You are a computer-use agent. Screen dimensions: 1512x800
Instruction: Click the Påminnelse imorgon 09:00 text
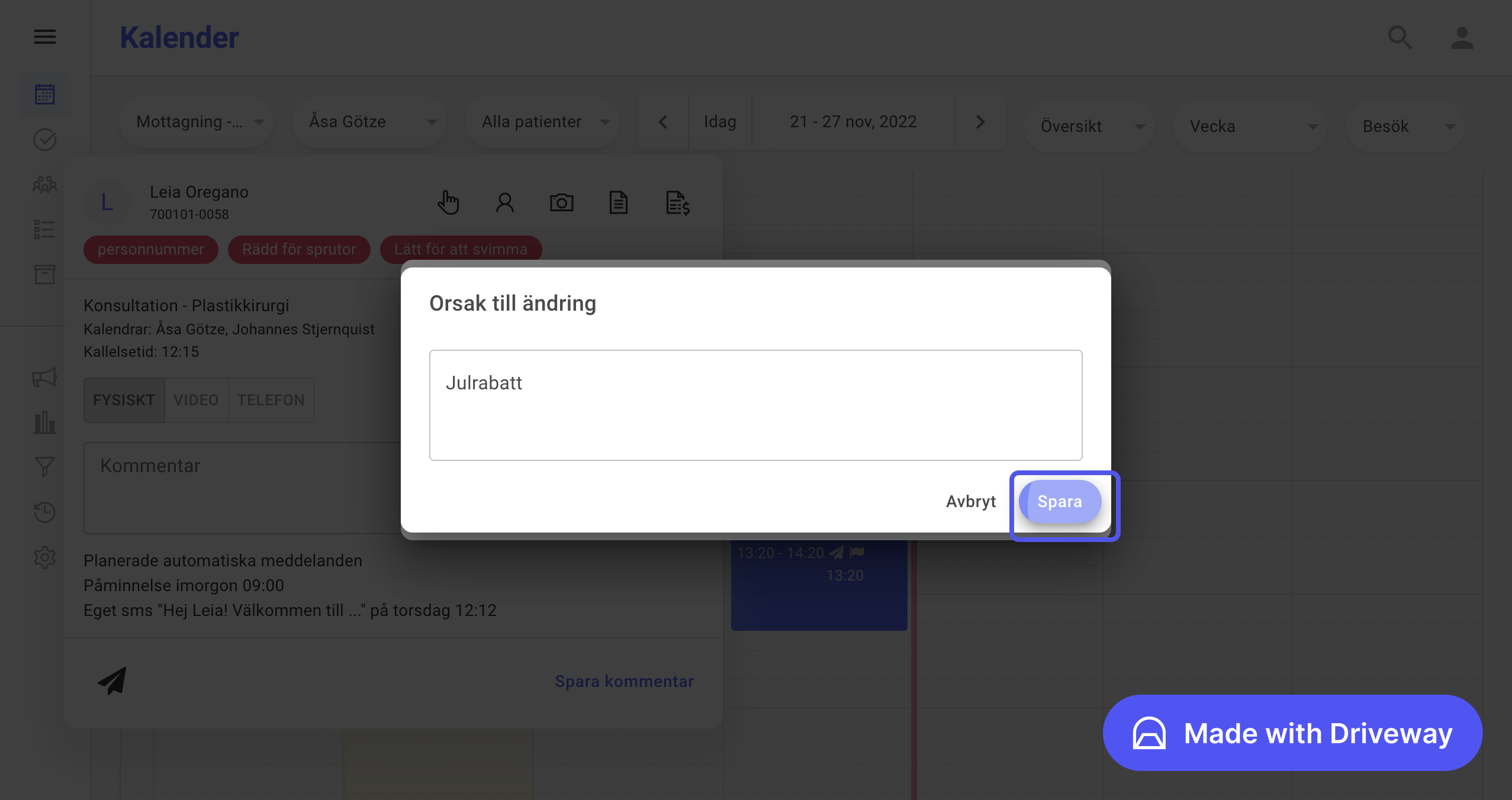click(x=184, y=585)
